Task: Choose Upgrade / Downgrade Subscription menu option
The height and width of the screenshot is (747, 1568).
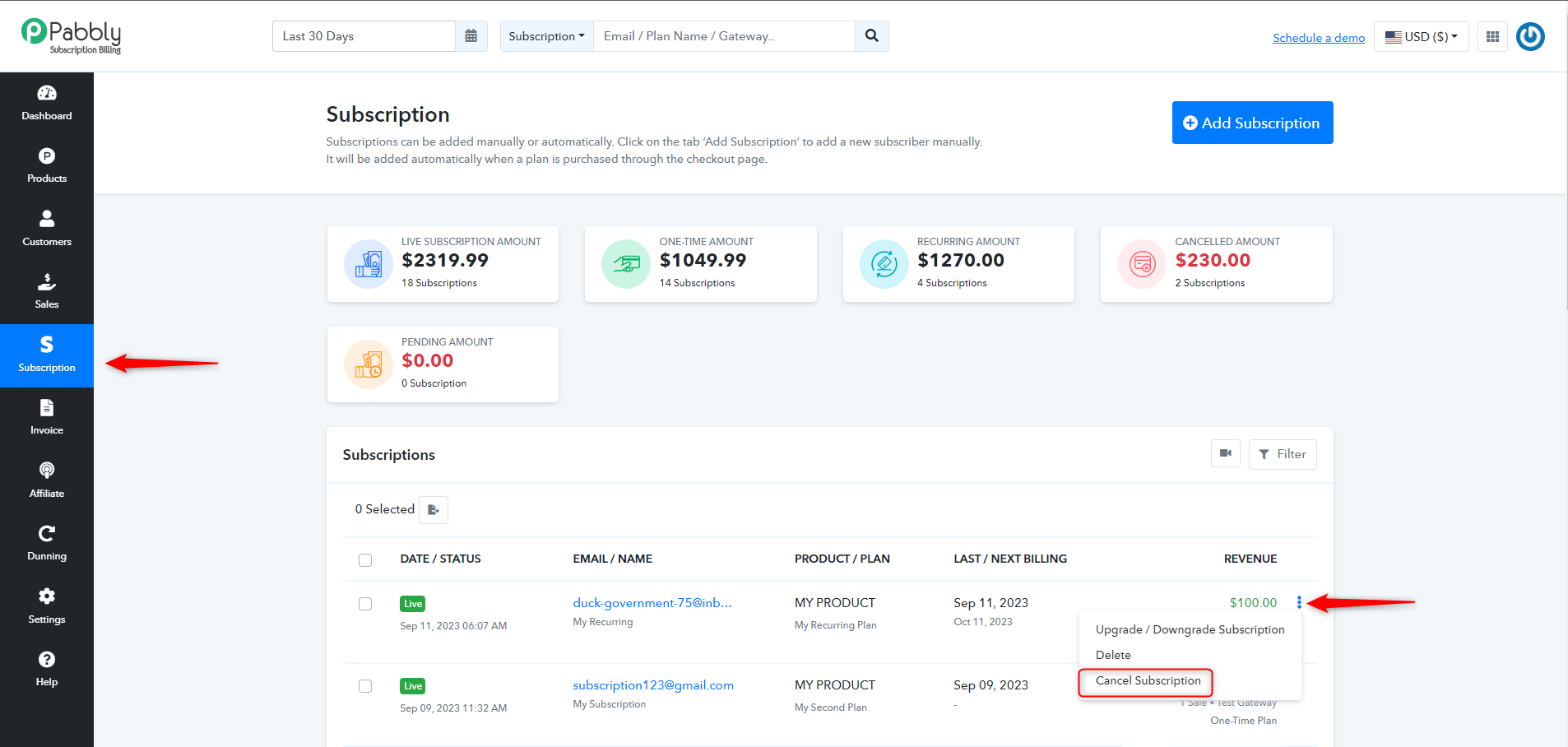Action: 1190,629
